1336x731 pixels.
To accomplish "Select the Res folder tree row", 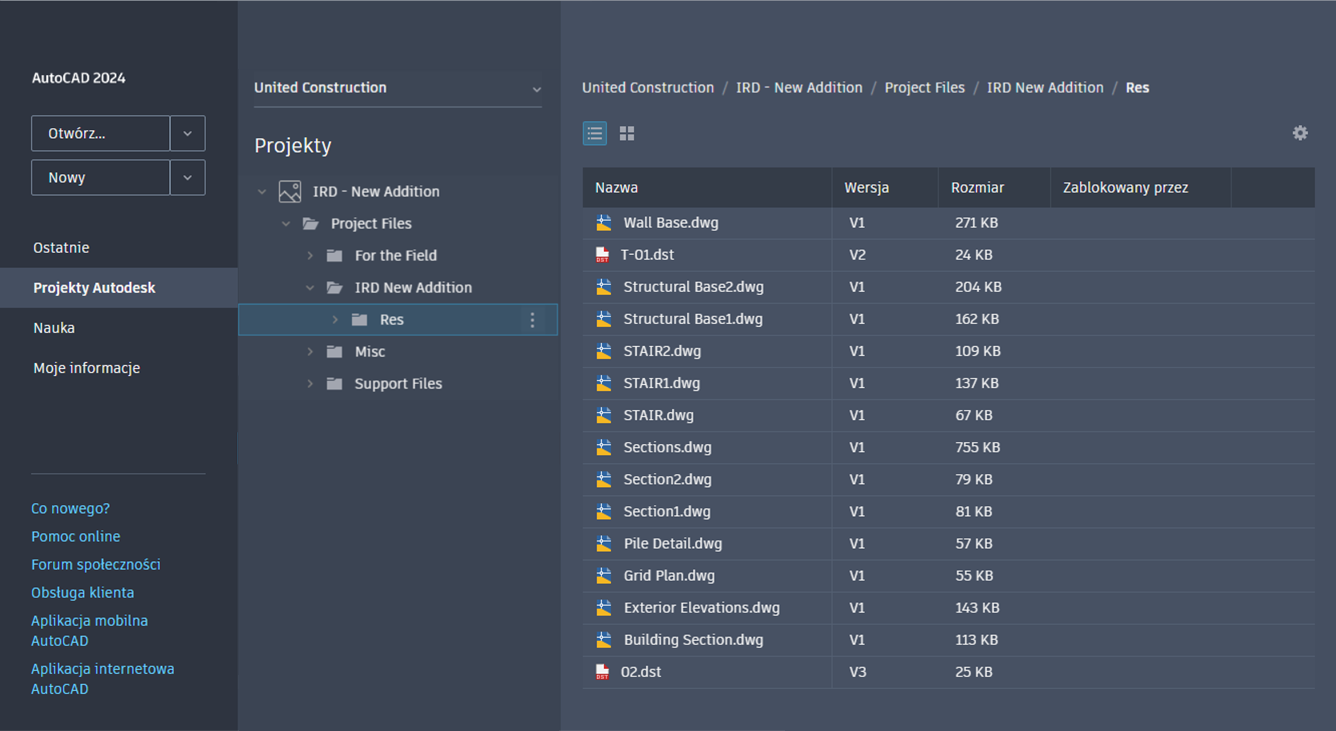I will [398, 320].
